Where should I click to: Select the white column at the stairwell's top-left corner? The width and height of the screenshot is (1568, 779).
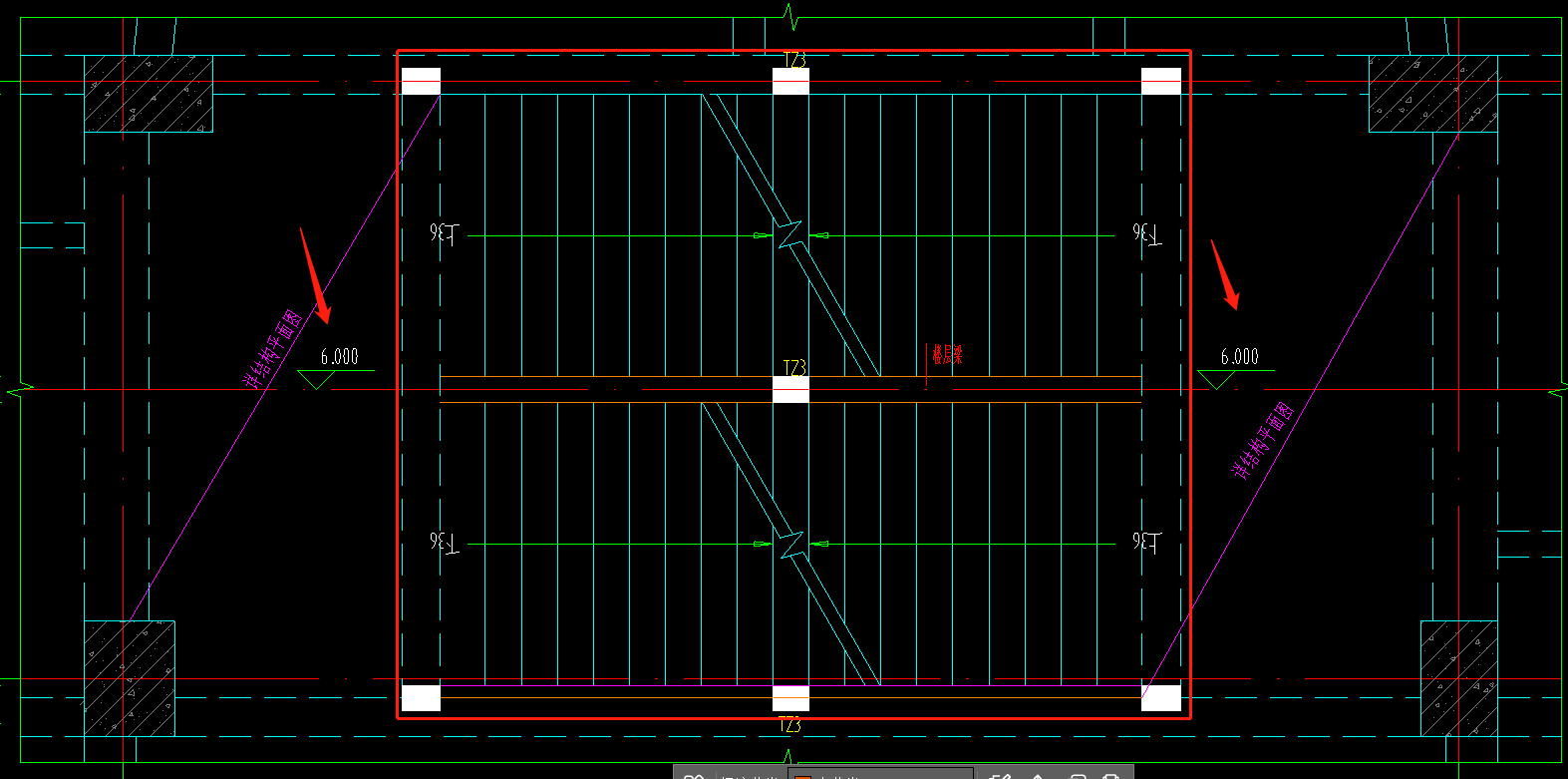pyautogui.click(x=421, y=81)
